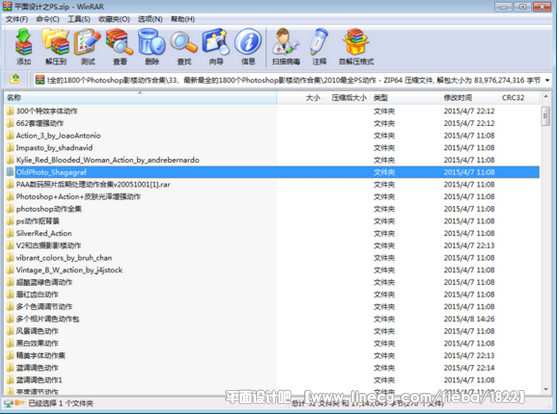Select 超酷蓝绿色调动作 folder
Image resolution: width=559 pixels, height=414 pixels.
pos(44,282)
